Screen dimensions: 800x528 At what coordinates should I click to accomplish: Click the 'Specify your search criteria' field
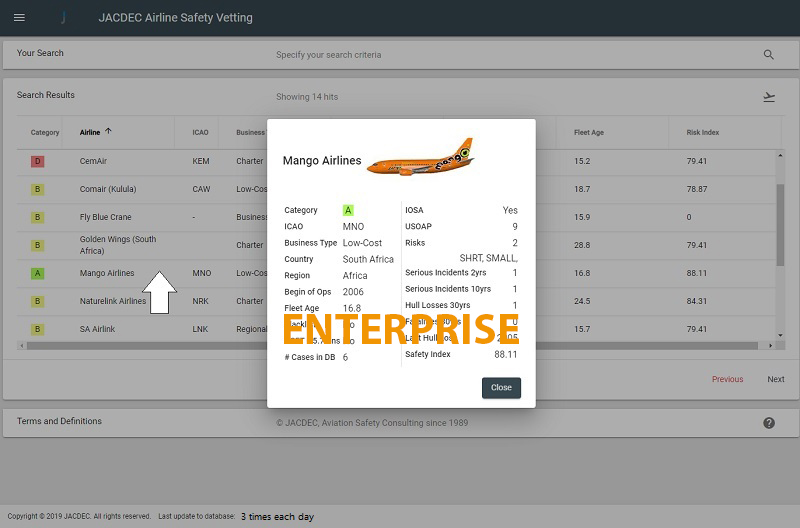[329, 55]
